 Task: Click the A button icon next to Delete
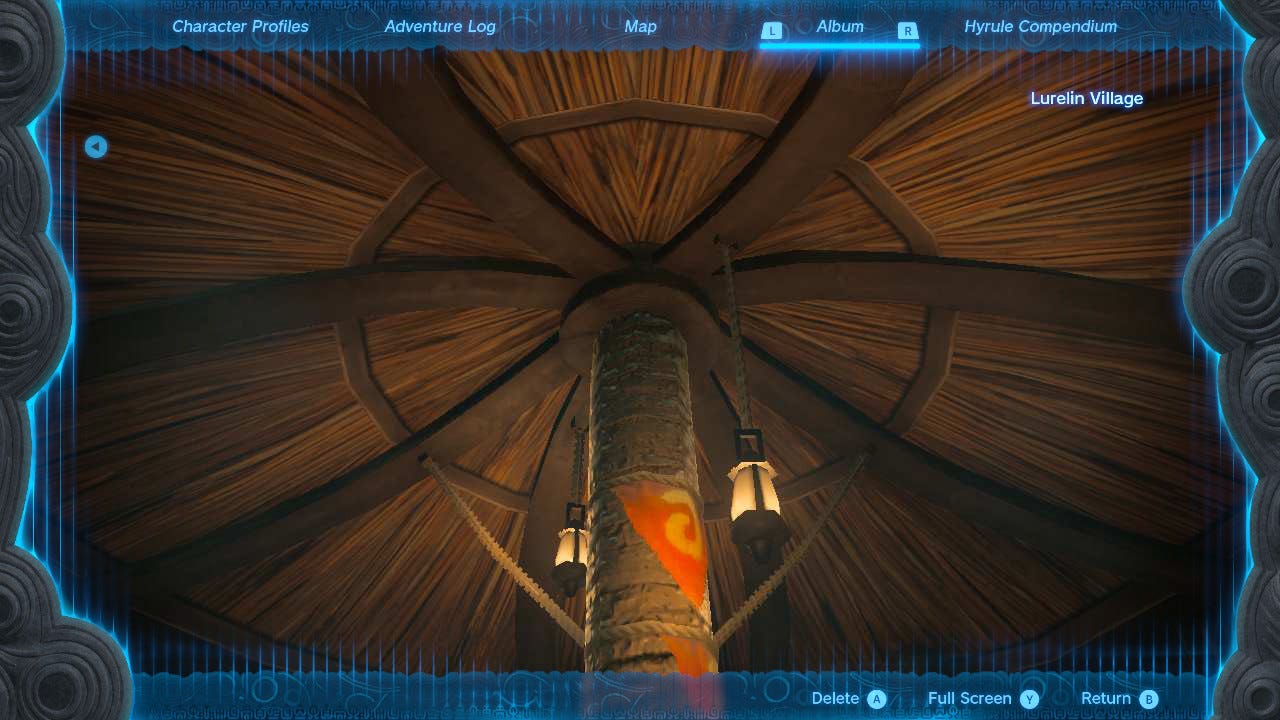[x=877, y=699]
